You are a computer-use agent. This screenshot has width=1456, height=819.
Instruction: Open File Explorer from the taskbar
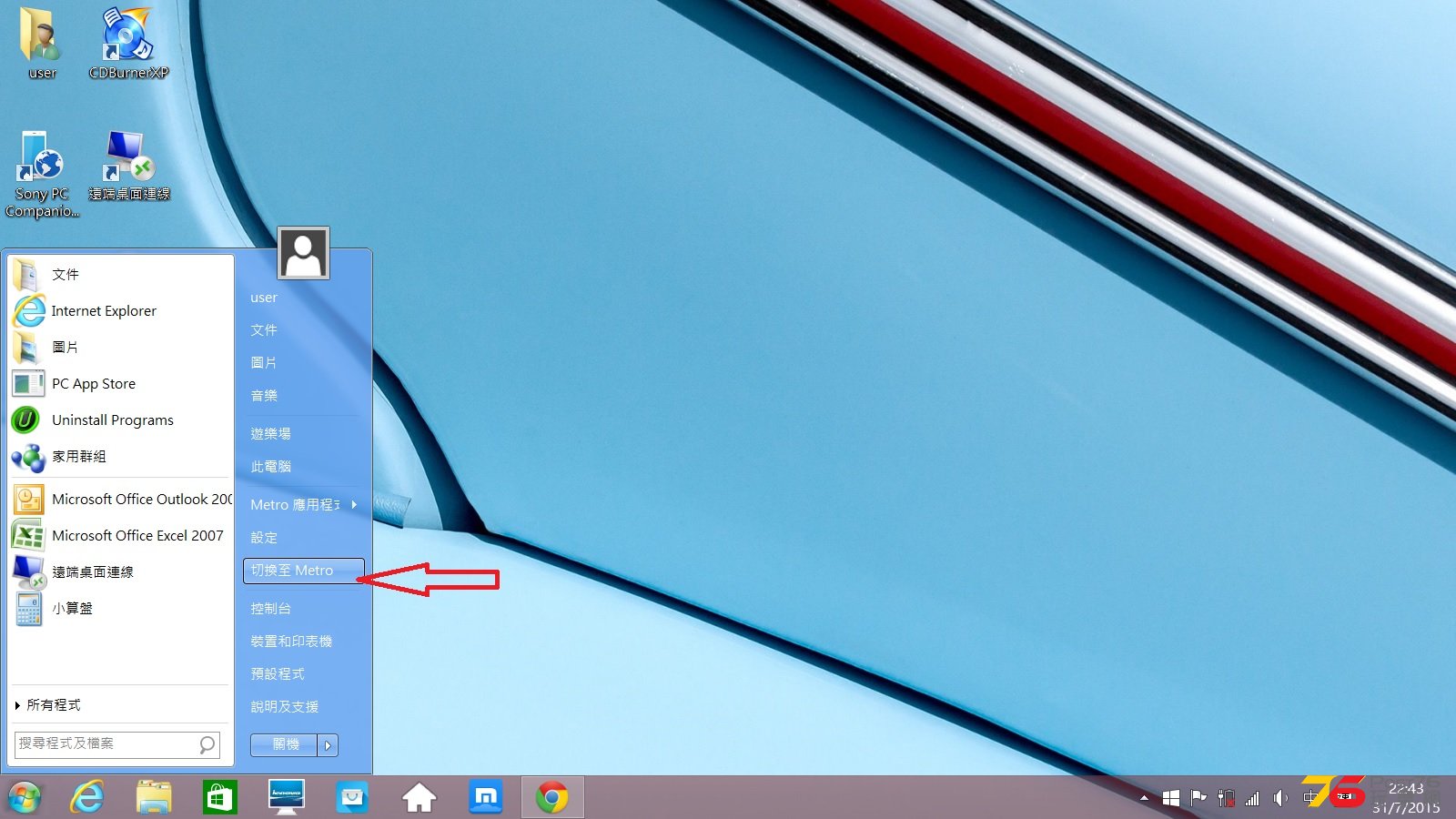tap(154, 798)
